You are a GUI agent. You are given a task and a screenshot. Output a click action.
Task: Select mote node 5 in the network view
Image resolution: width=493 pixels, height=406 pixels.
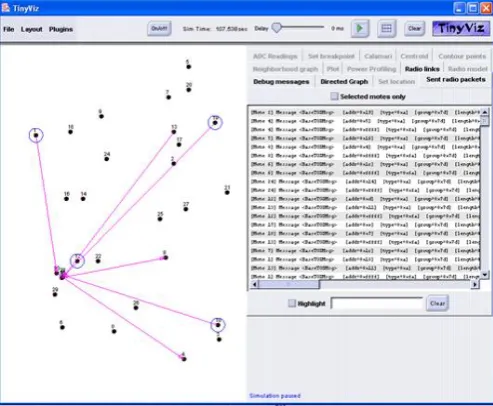click(189, 67)
